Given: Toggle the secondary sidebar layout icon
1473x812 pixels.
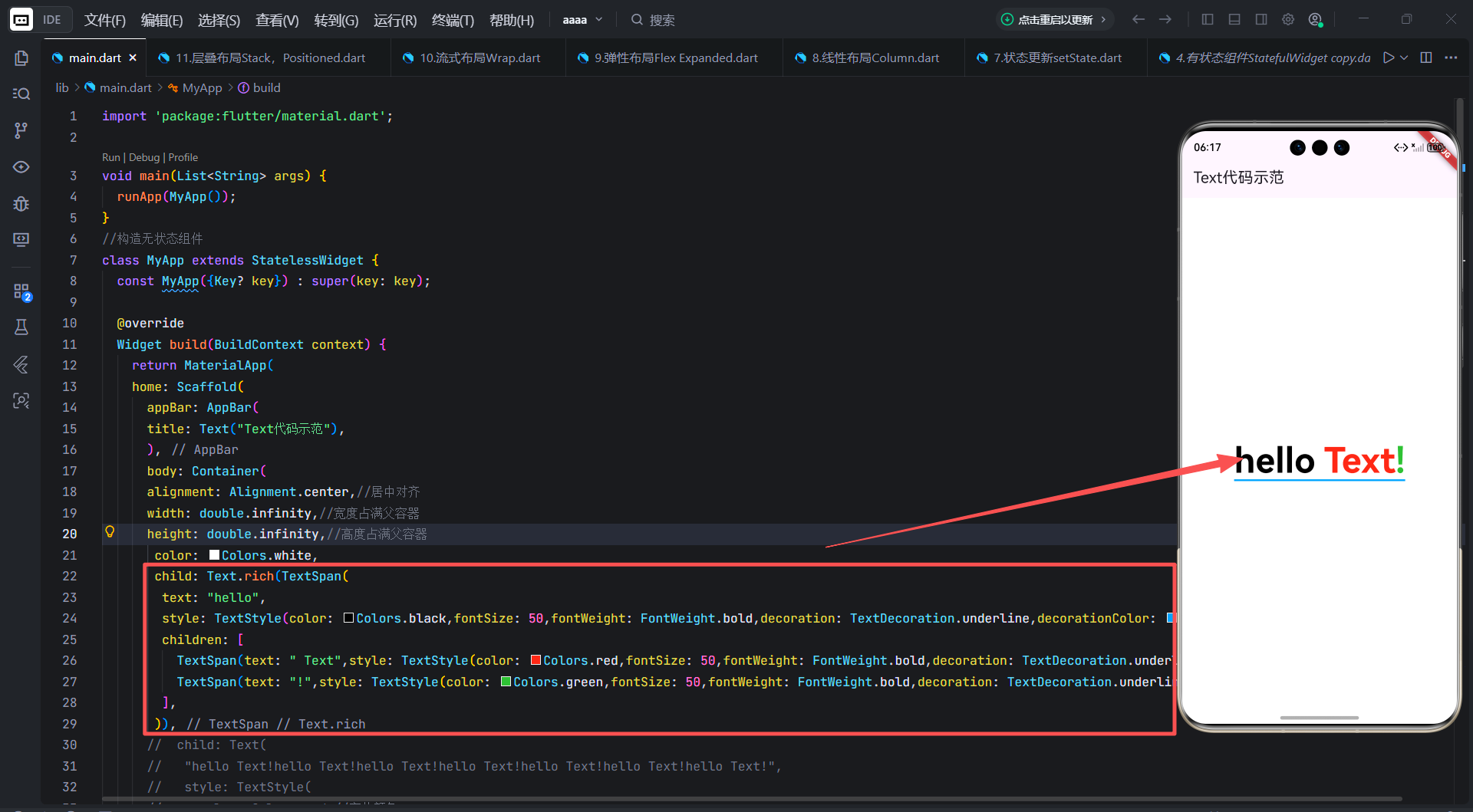Looking at the screenshot, I should [x=1261, y=19].
